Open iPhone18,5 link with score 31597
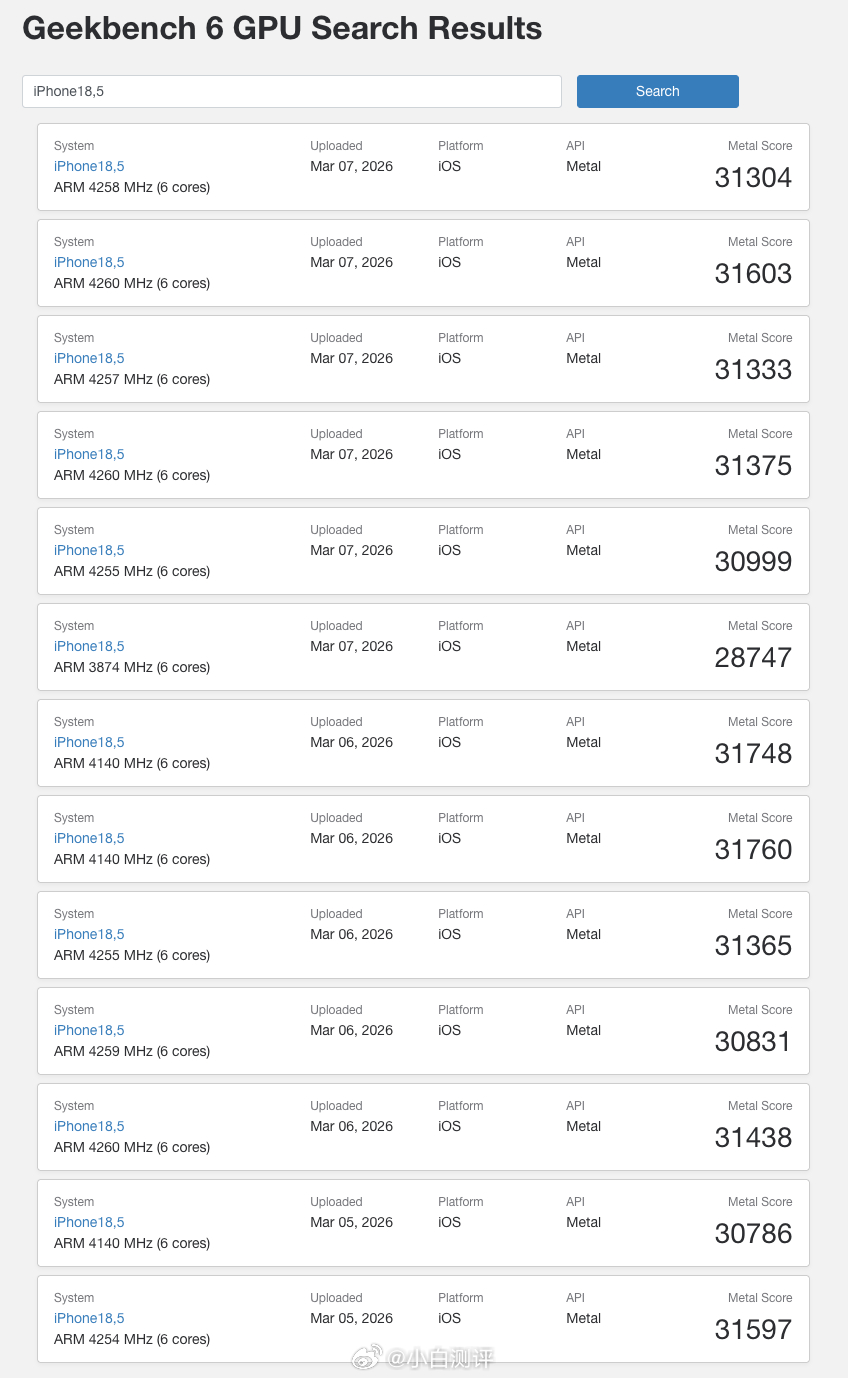This screenshot has height=1378, width=848. [x=89, y=1318]
